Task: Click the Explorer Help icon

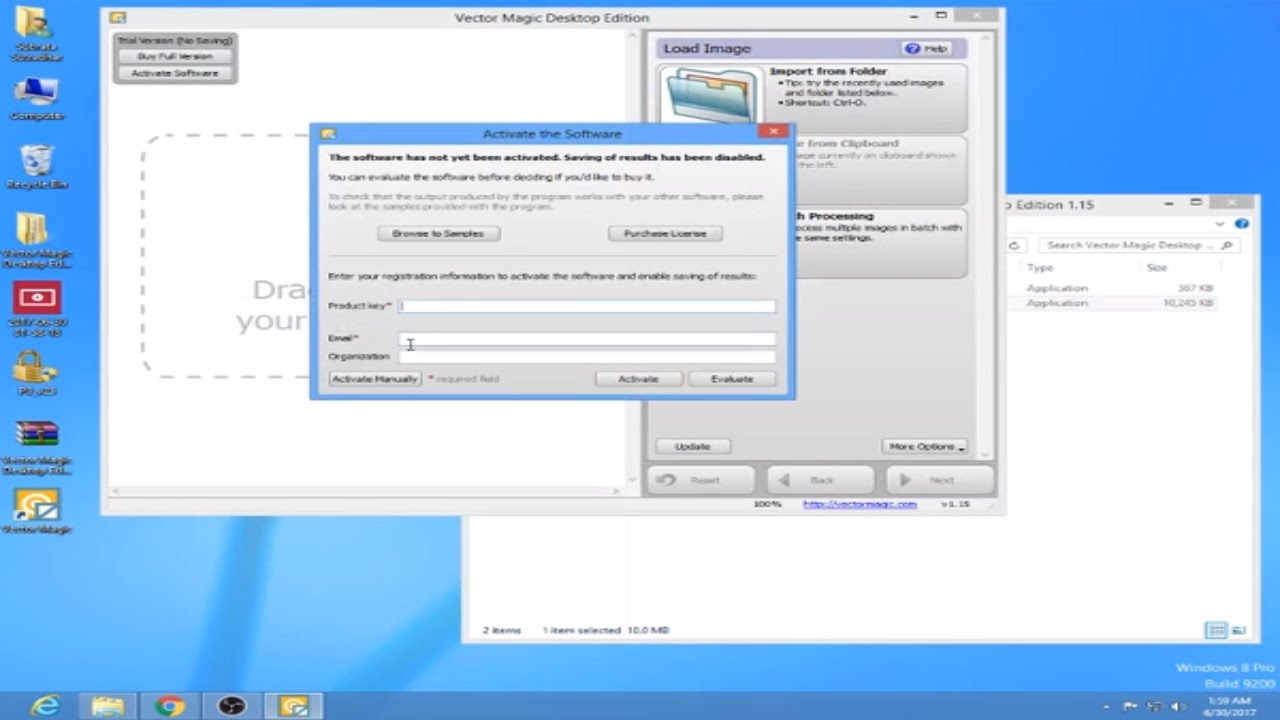Action: click(1242, 224)
